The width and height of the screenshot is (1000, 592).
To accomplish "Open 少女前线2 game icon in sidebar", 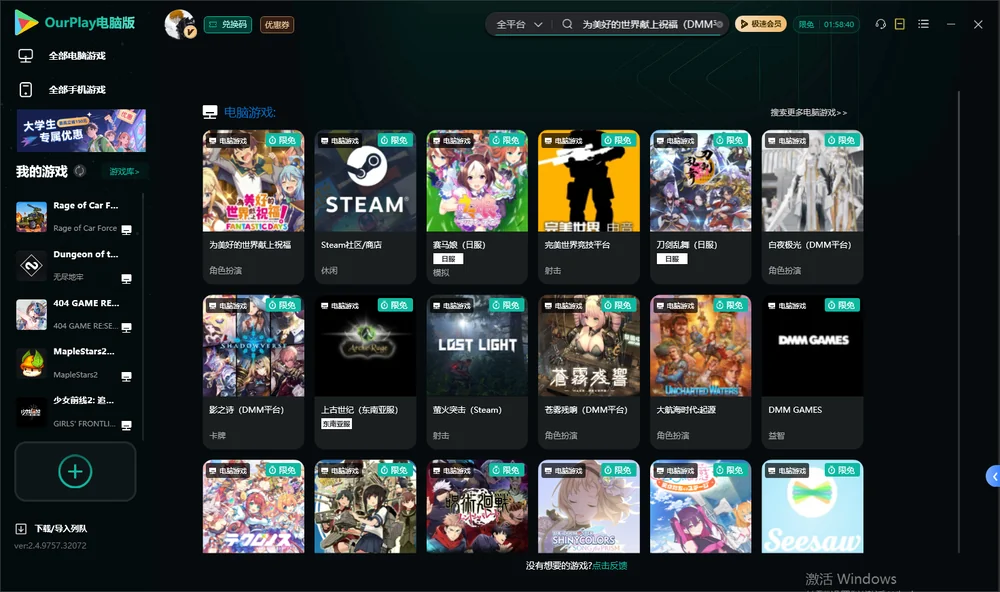I will click(x=31, y=412).
